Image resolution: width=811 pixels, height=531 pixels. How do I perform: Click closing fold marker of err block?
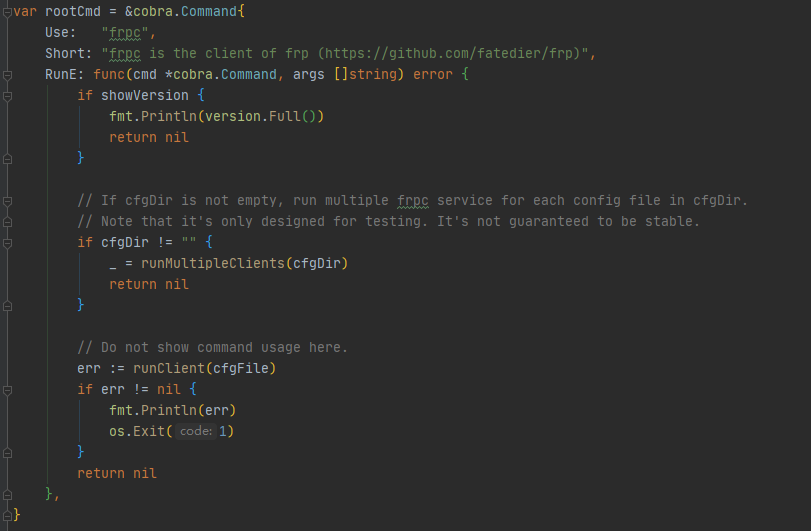(7, 452)
